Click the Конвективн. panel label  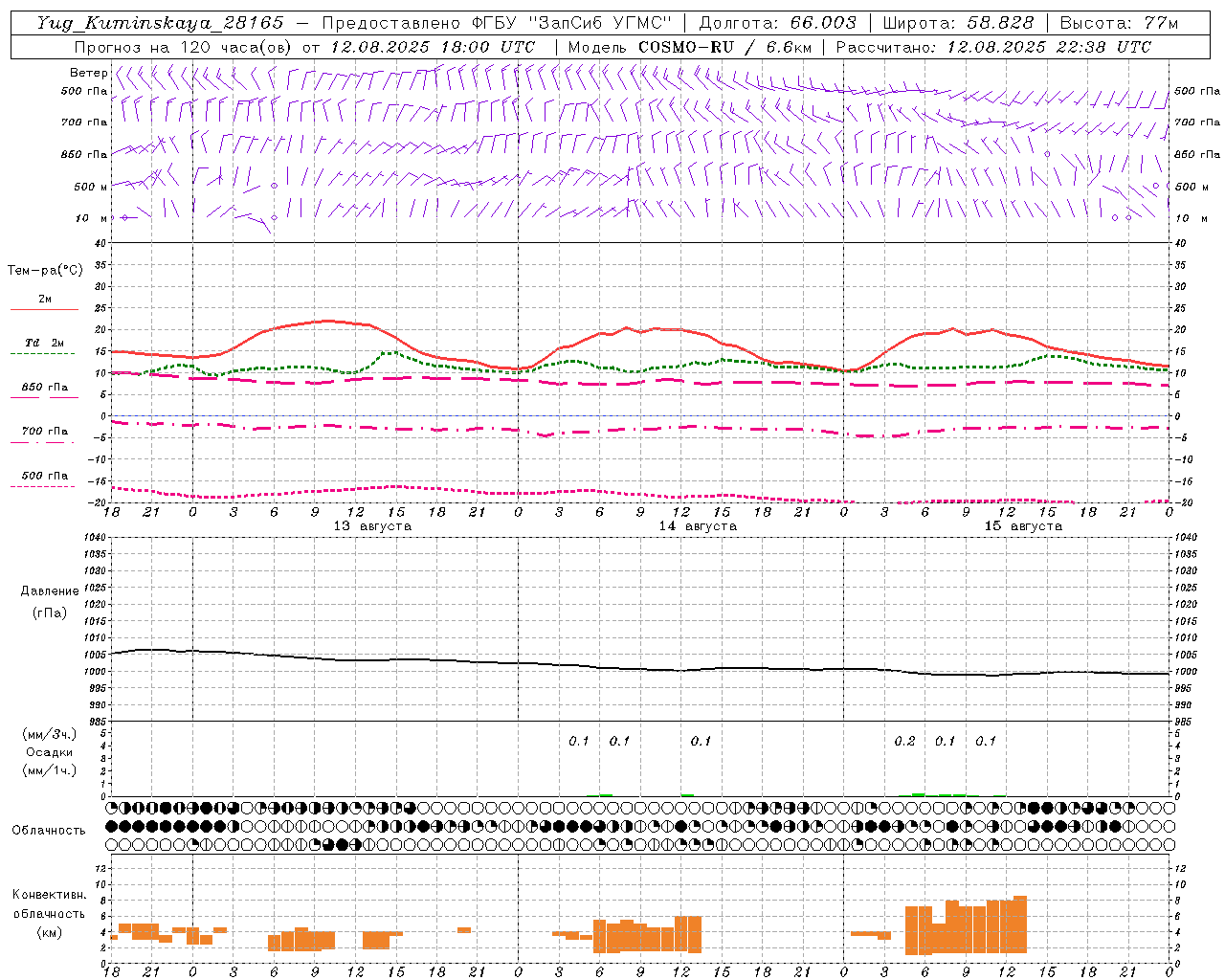click(x=50, y=895)
